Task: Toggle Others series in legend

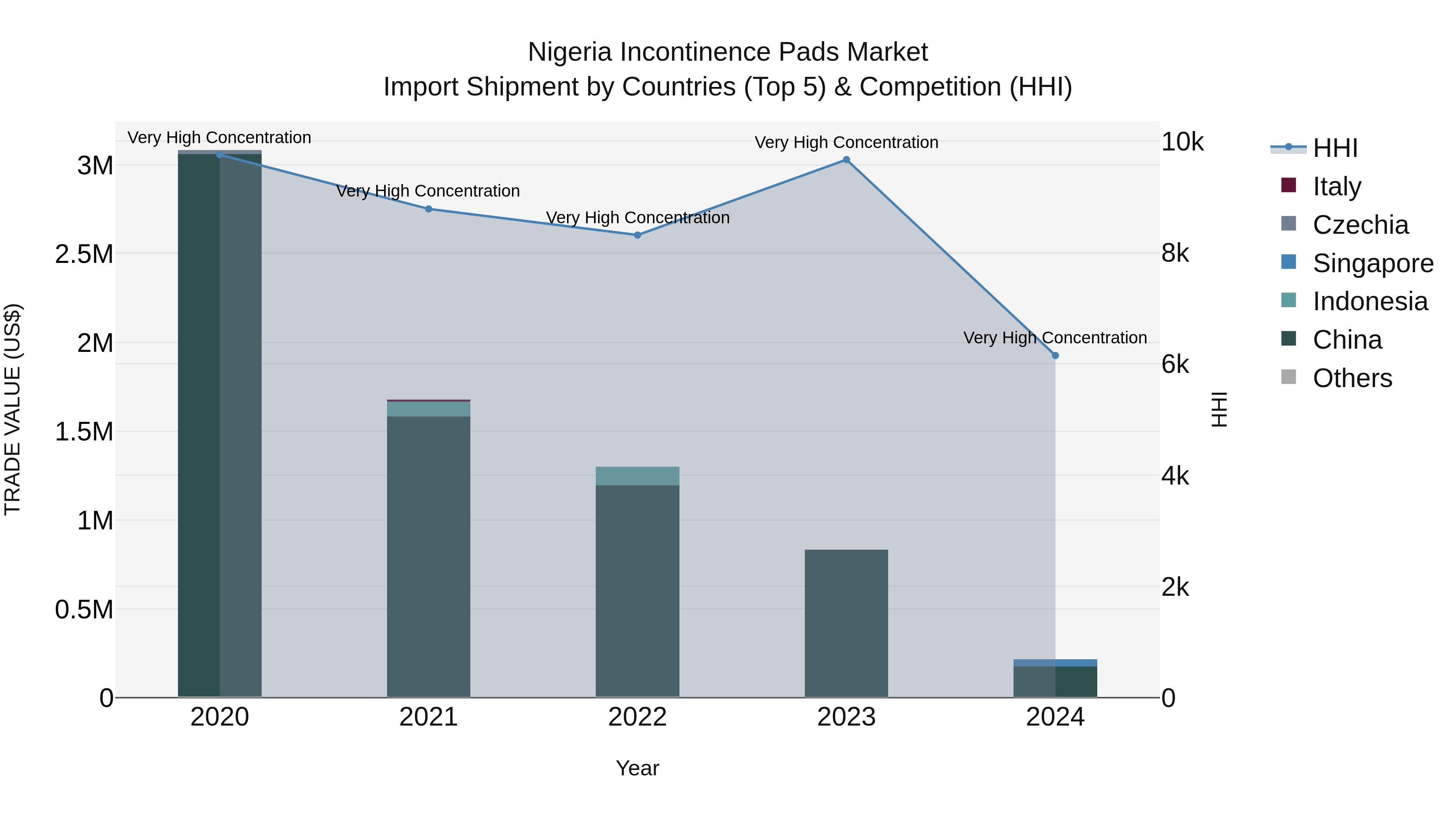Action: click(1336, 378)
